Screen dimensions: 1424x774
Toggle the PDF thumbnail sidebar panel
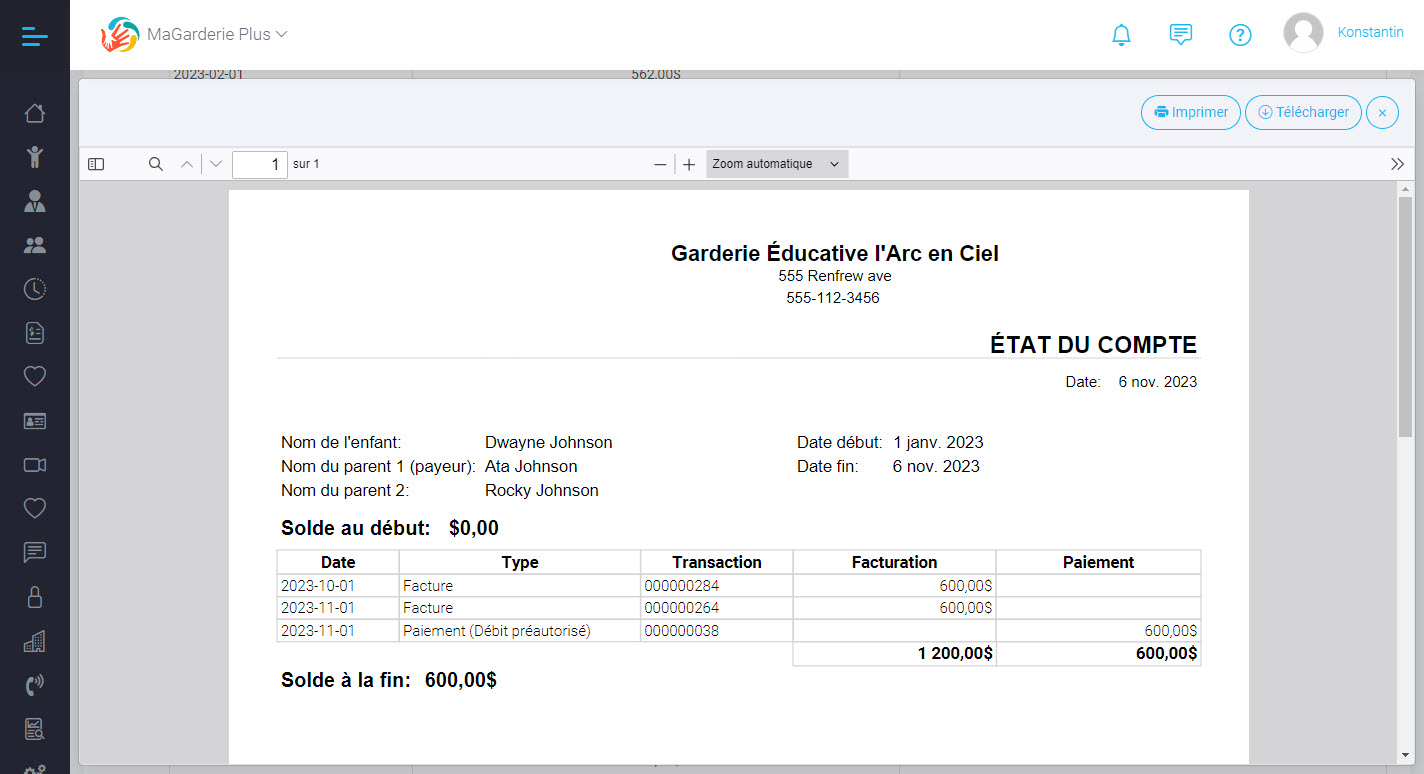coord(96,164)
